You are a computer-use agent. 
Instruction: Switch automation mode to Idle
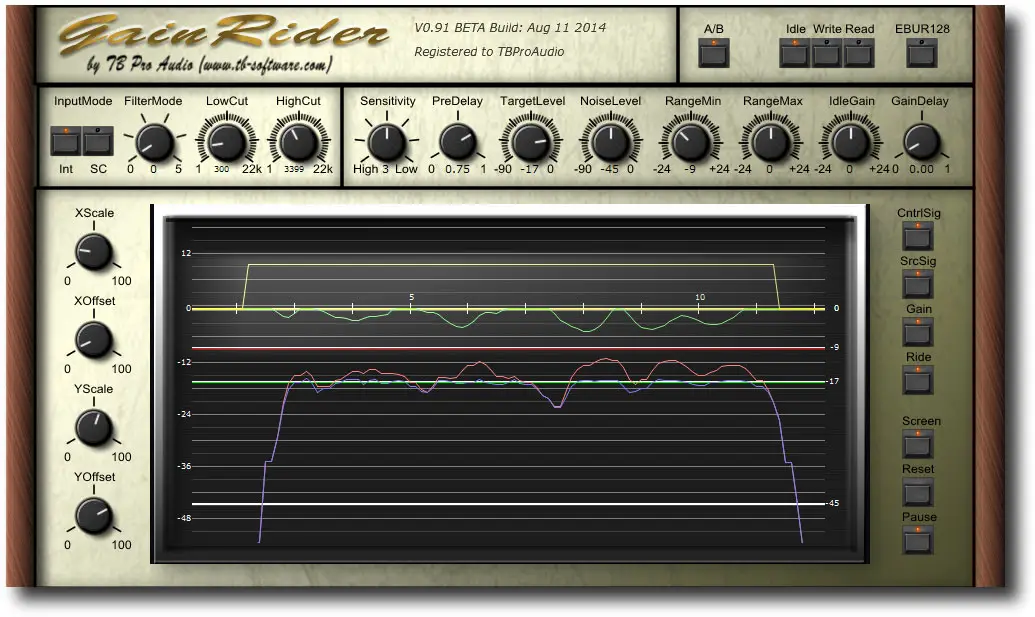click(x=795, y=53)
